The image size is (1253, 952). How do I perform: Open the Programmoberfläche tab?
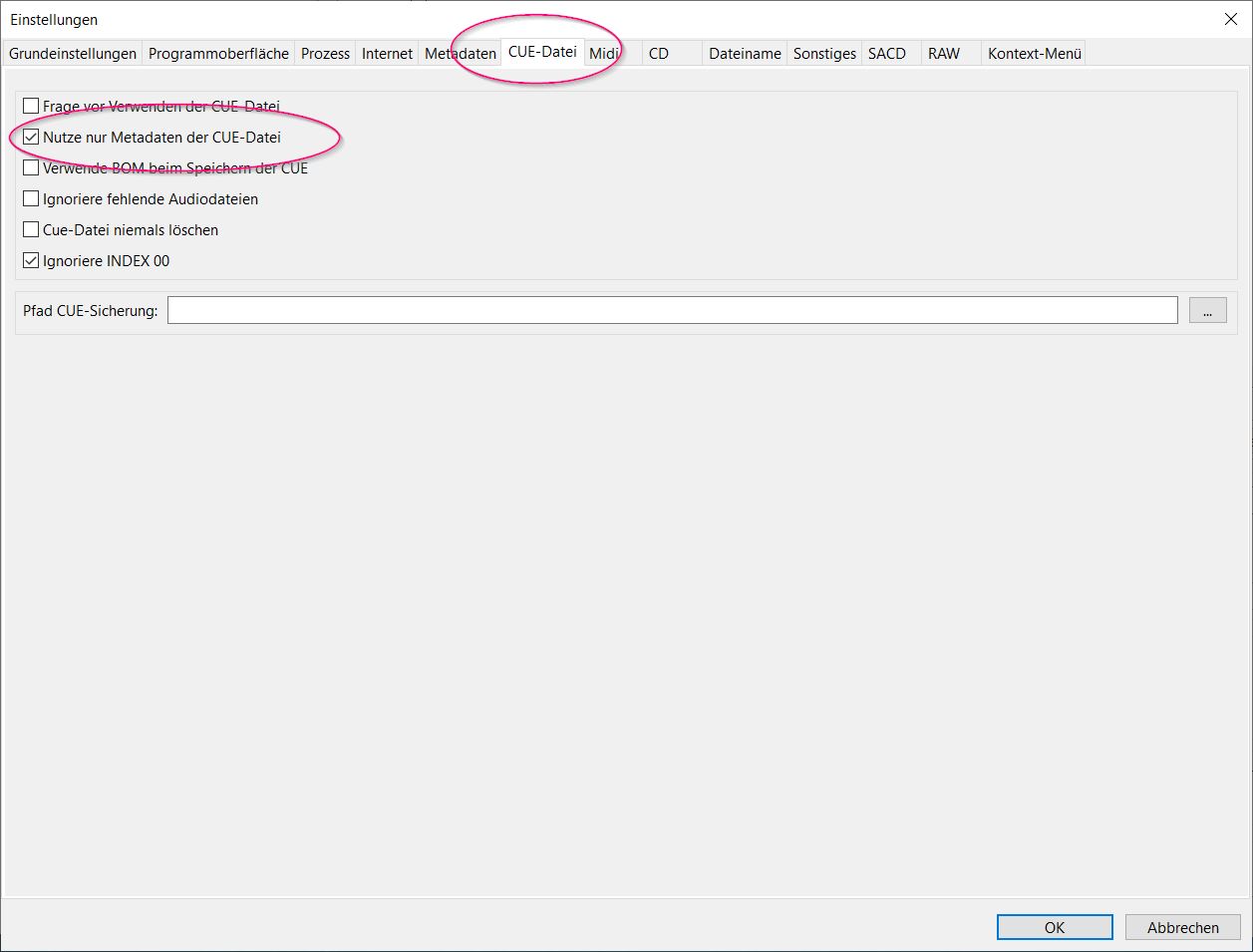click(218, 54)
